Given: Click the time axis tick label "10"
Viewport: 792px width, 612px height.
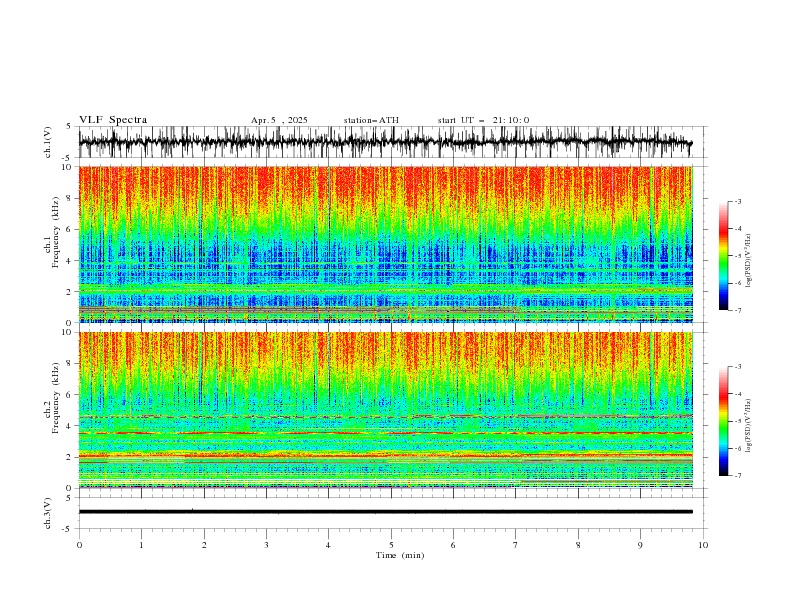Looking at the screenshot, I should (x=703, y=545).
